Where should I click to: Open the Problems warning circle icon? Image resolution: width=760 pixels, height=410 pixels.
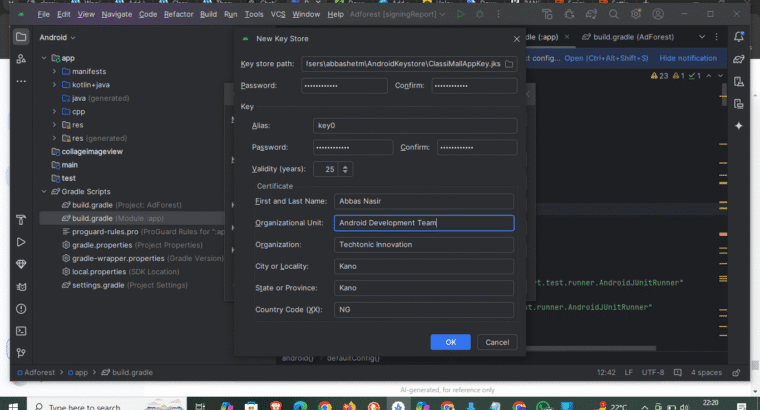[x=21, y=309]
